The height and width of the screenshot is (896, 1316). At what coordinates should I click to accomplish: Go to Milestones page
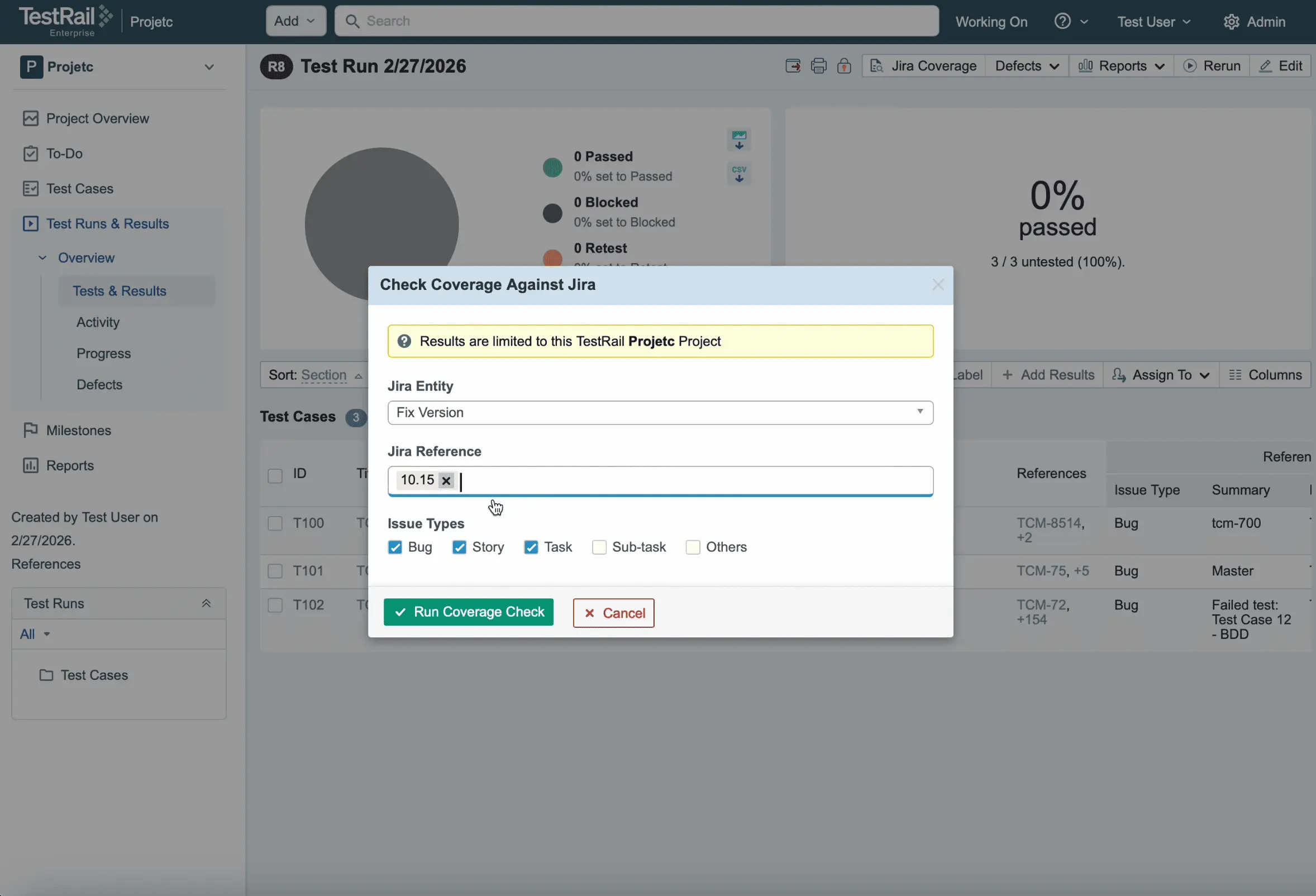[x=79, y=431]
